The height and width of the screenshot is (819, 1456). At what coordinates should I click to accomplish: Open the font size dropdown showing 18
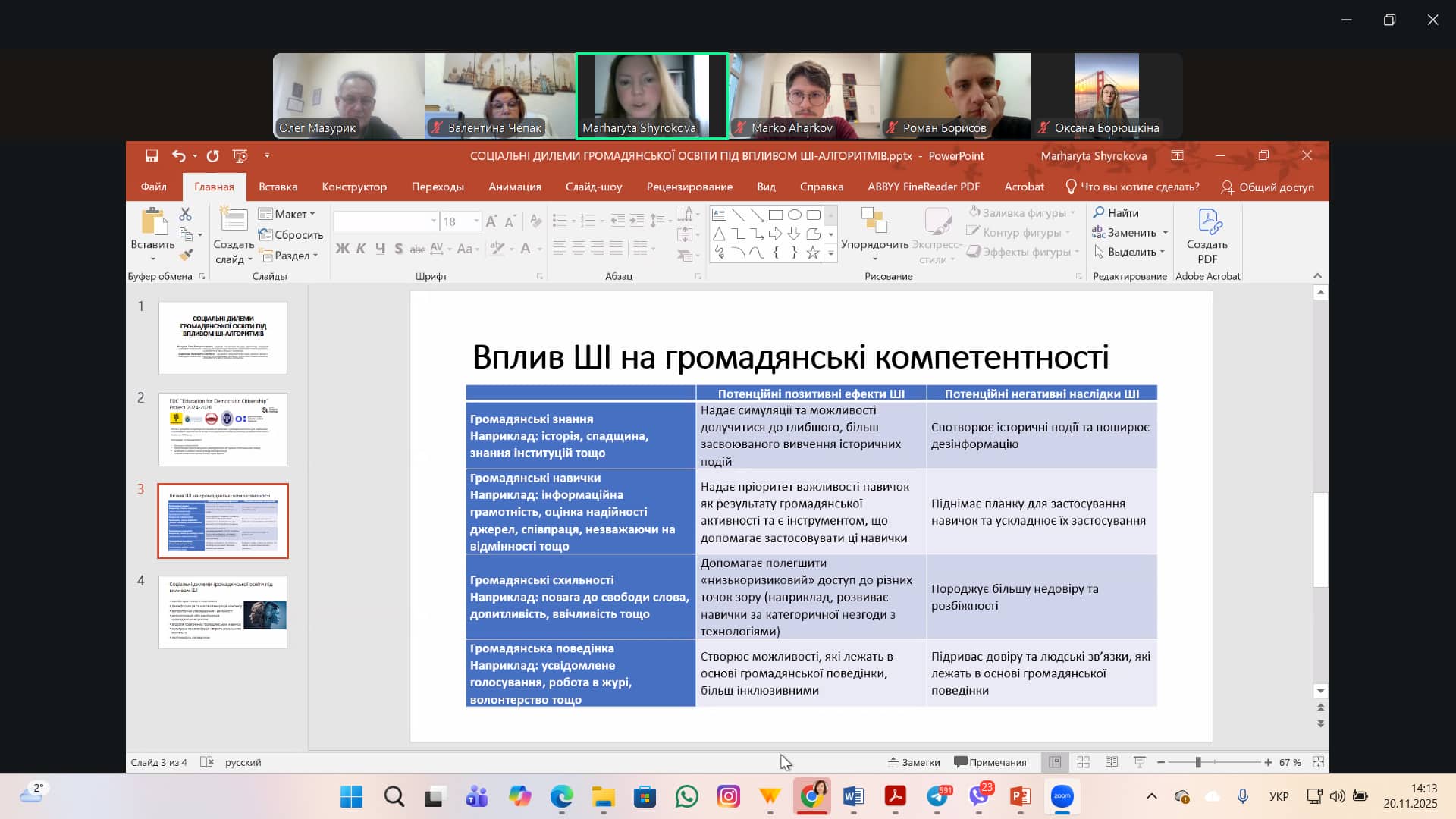click(476, 221)
